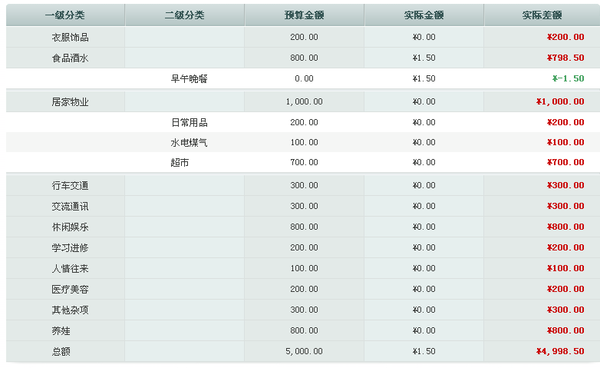Click the 200.00 budget for 医疗美容
Viewport: 600px width, 368px height.
coord(304,289)
